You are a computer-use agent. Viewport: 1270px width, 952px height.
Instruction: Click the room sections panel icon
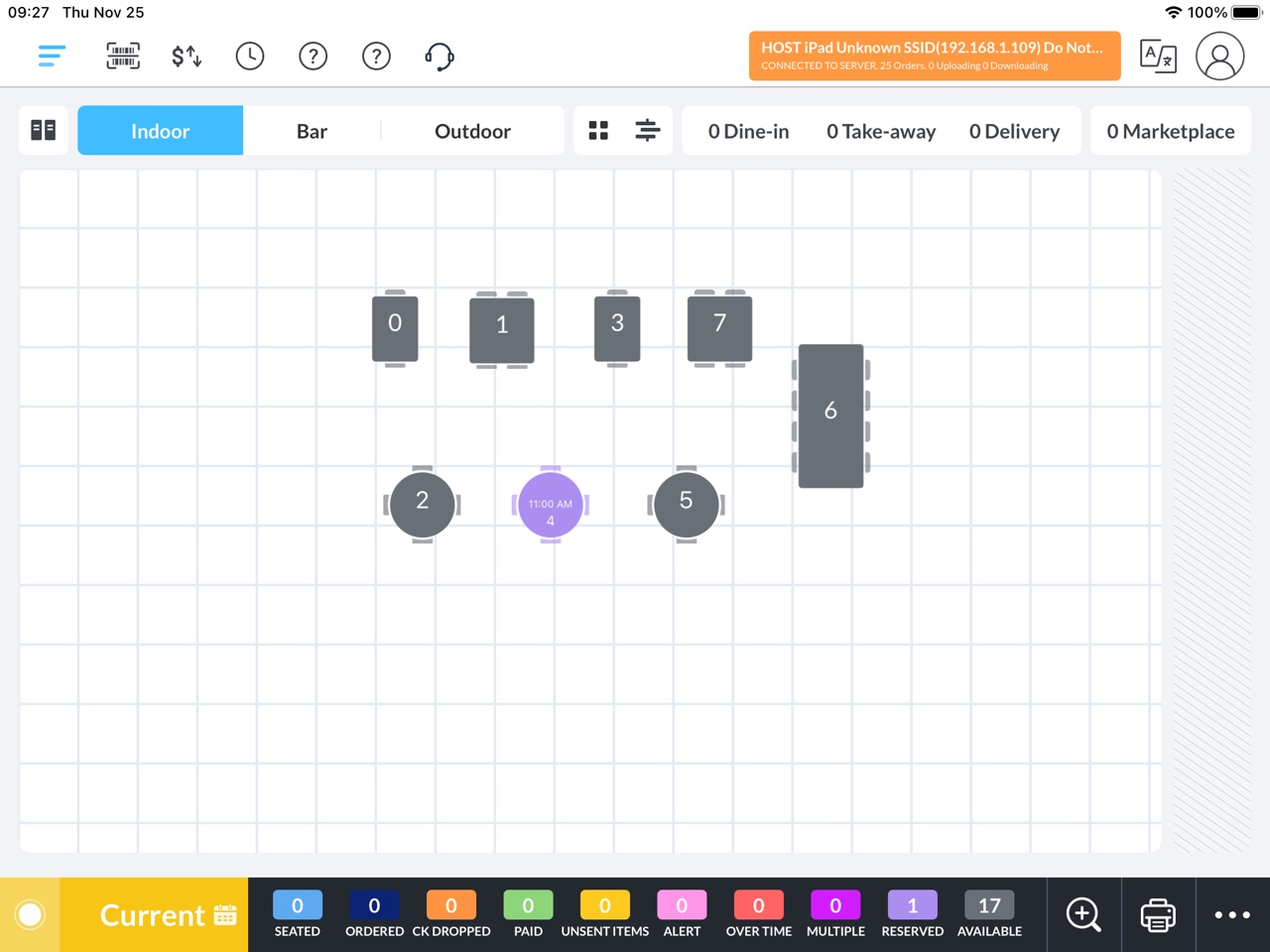click(x=43, y=129)
